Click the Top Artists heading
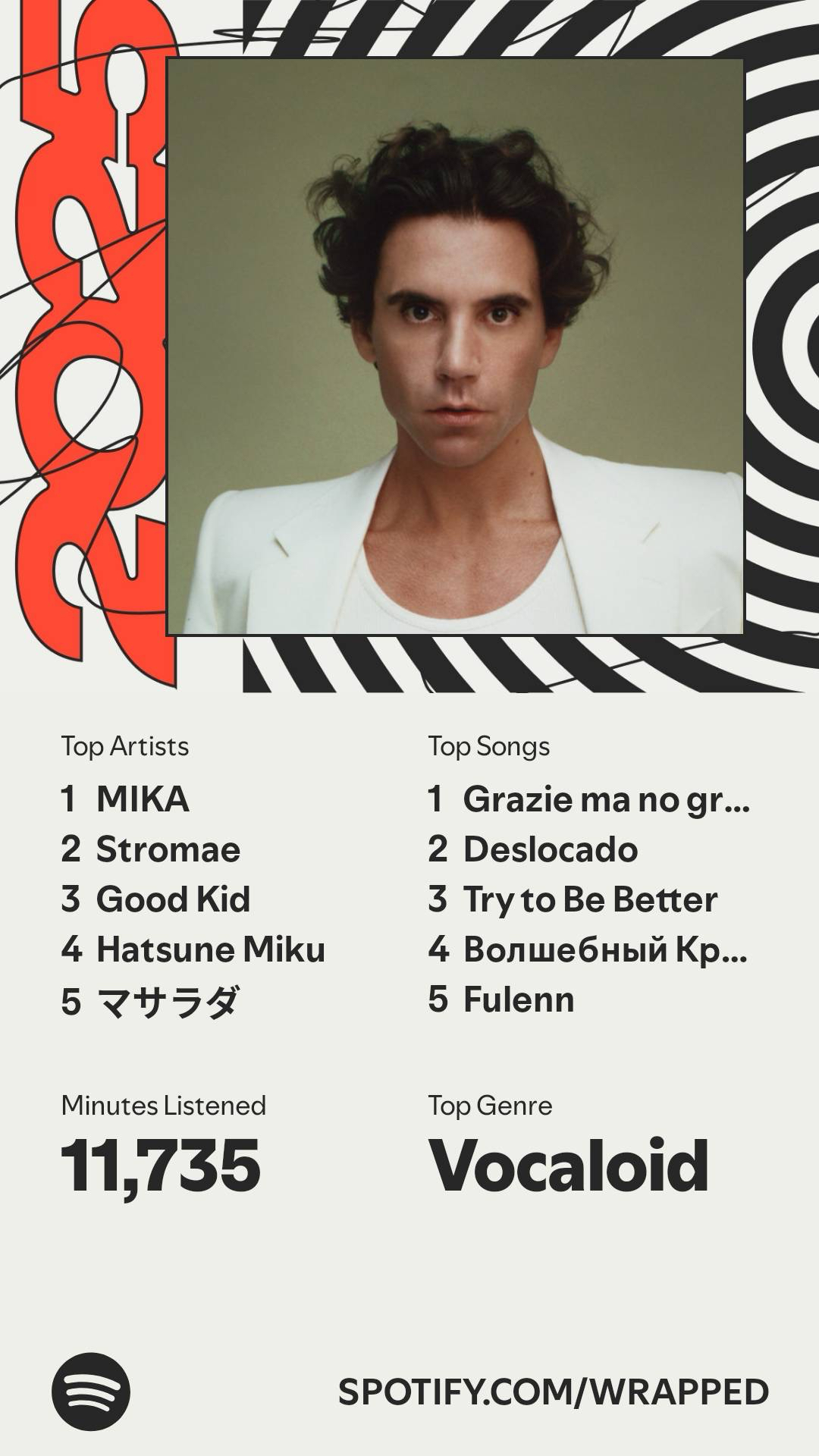This screenshot has height=1456, width=819. [x=125, y=746]
